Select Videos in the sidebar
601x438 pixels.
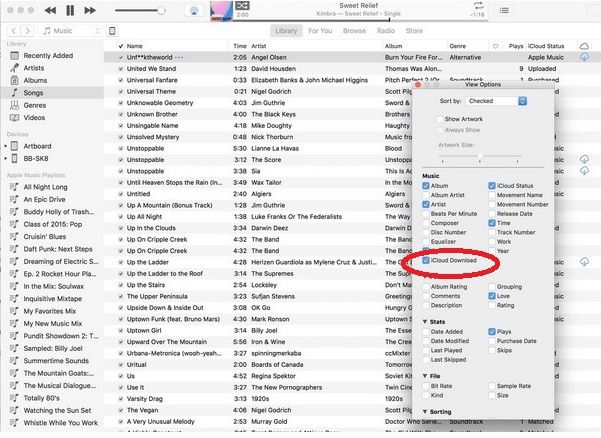34,118
